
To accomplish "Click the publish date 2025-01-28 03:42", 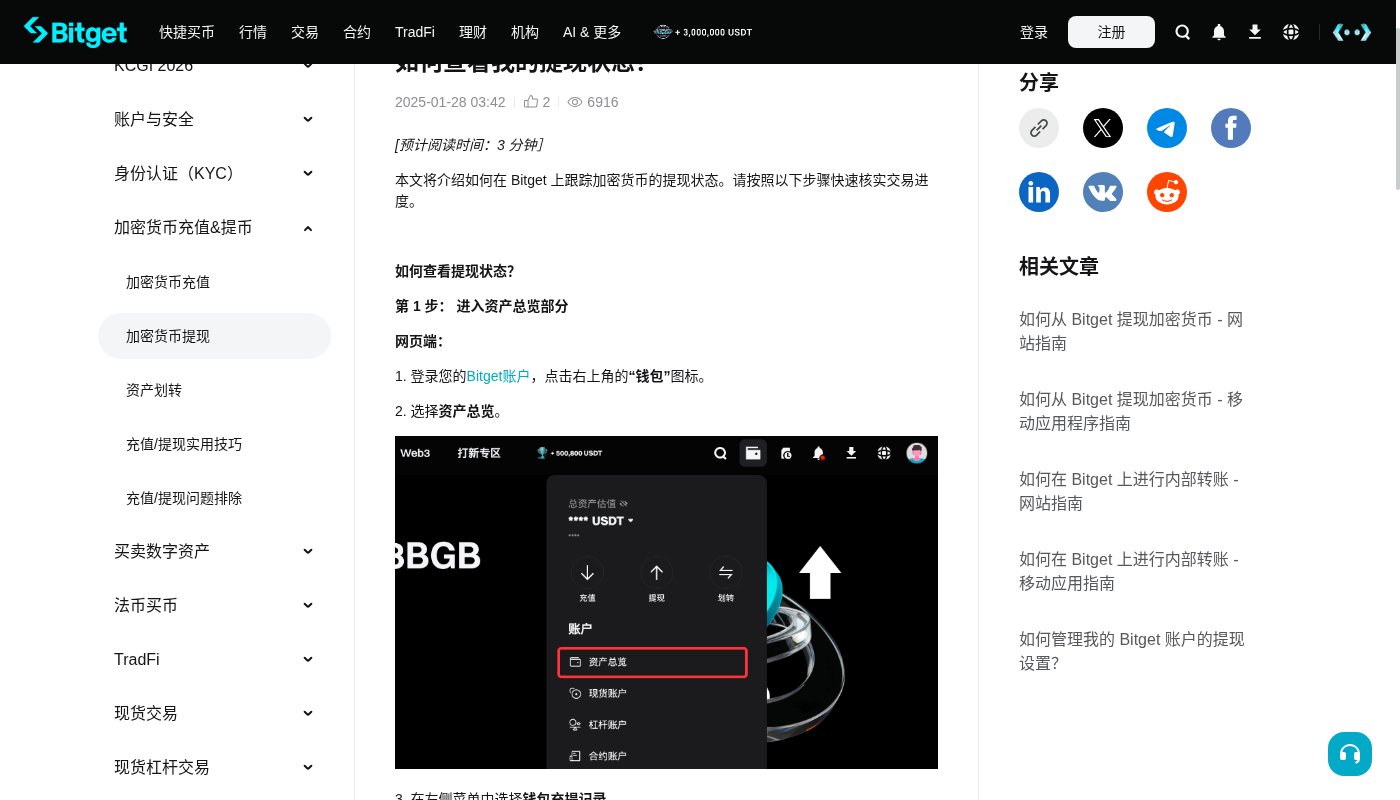I will 450,102.
